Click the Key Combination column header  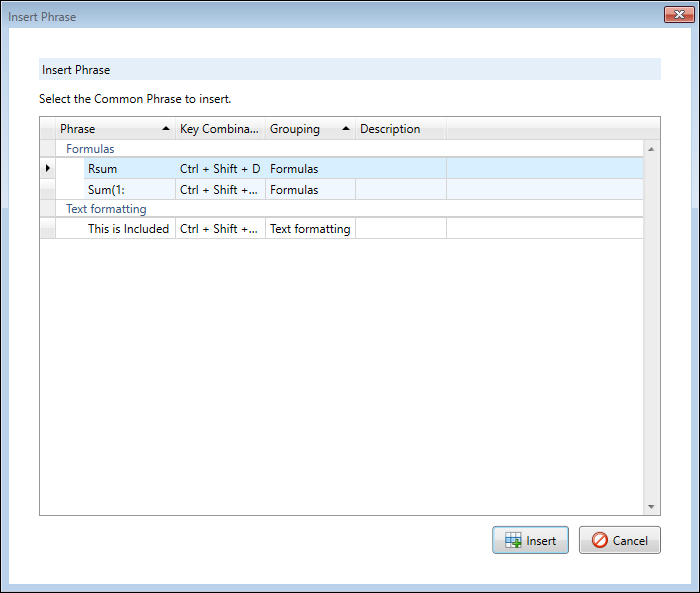pyautogui.click(x=219, y=129)
